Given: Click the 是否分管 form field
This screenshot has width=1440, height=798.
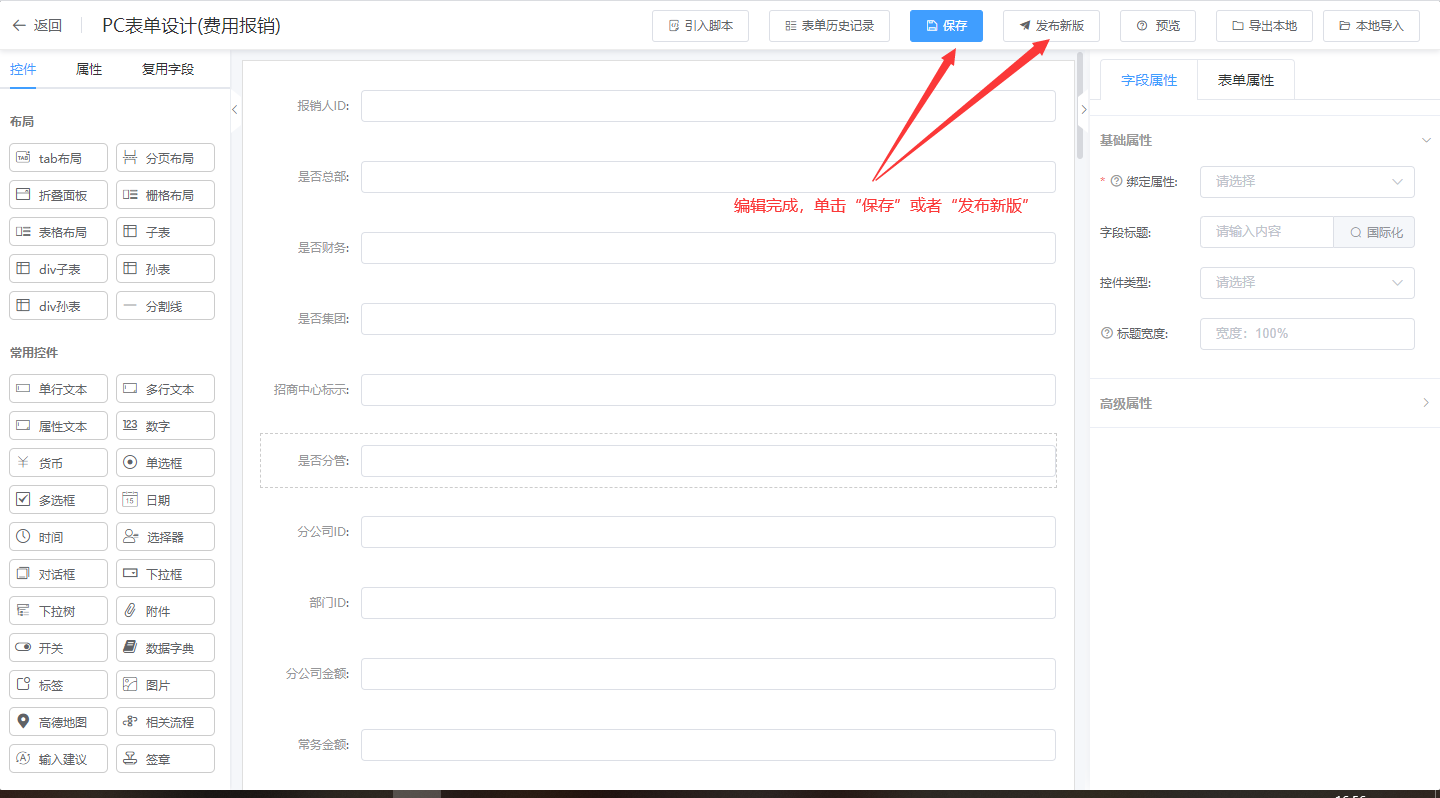Looking at the screenshot, I should (708, 461).
